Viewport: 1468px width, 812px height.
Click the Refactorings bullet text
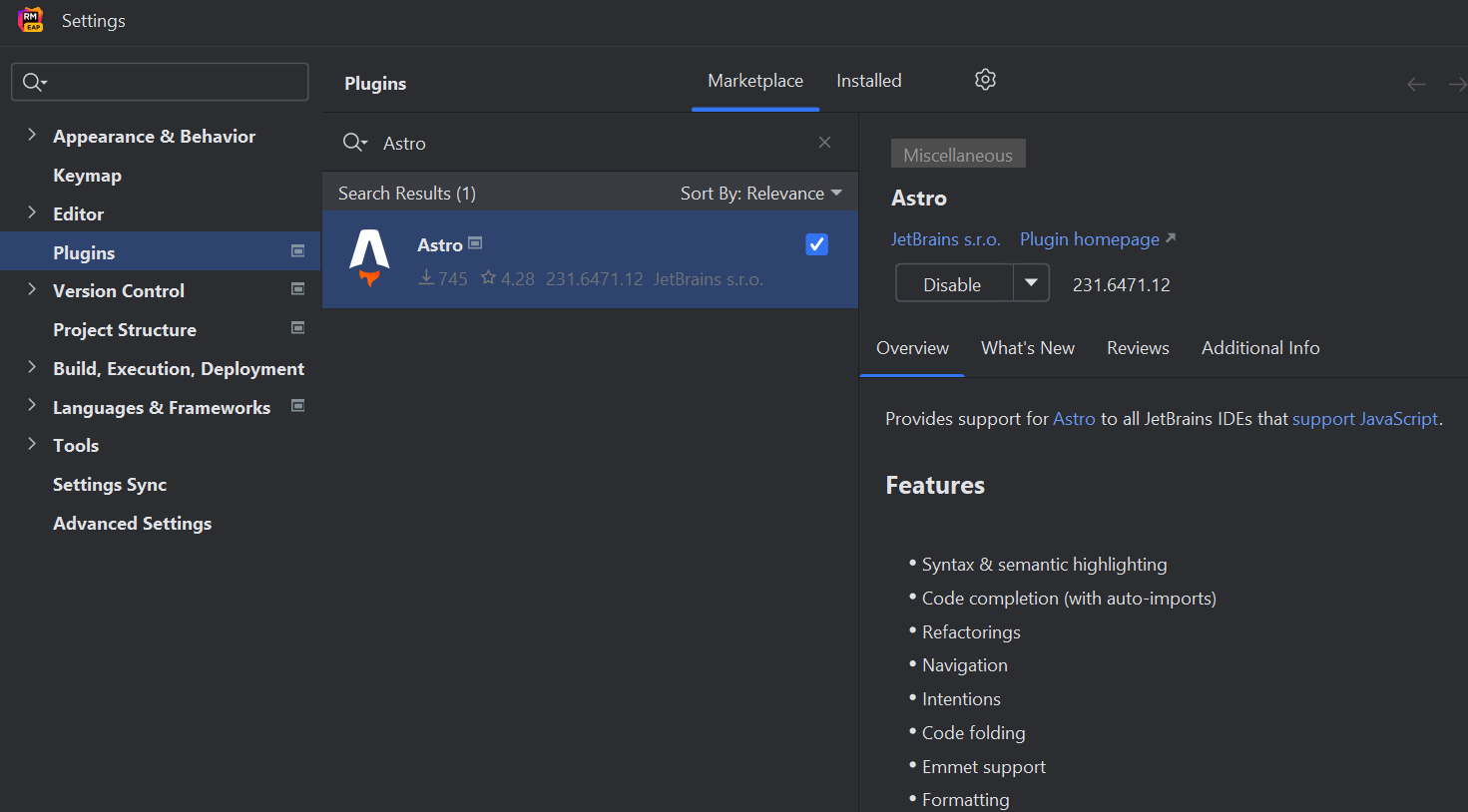(971, 632)
